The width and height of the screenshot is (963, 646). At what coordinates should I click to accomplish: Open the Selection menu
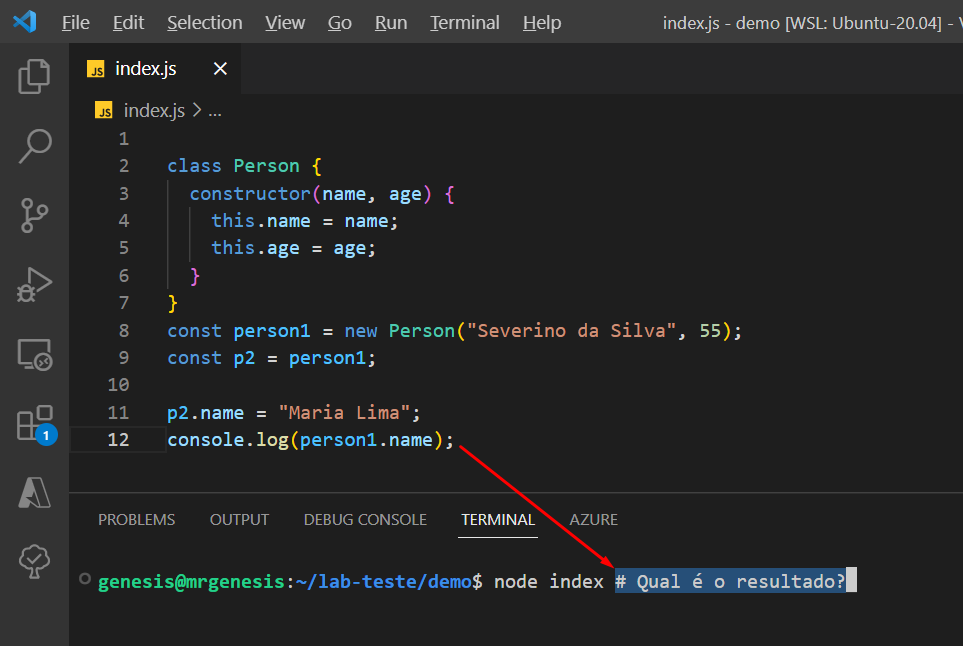204,22
